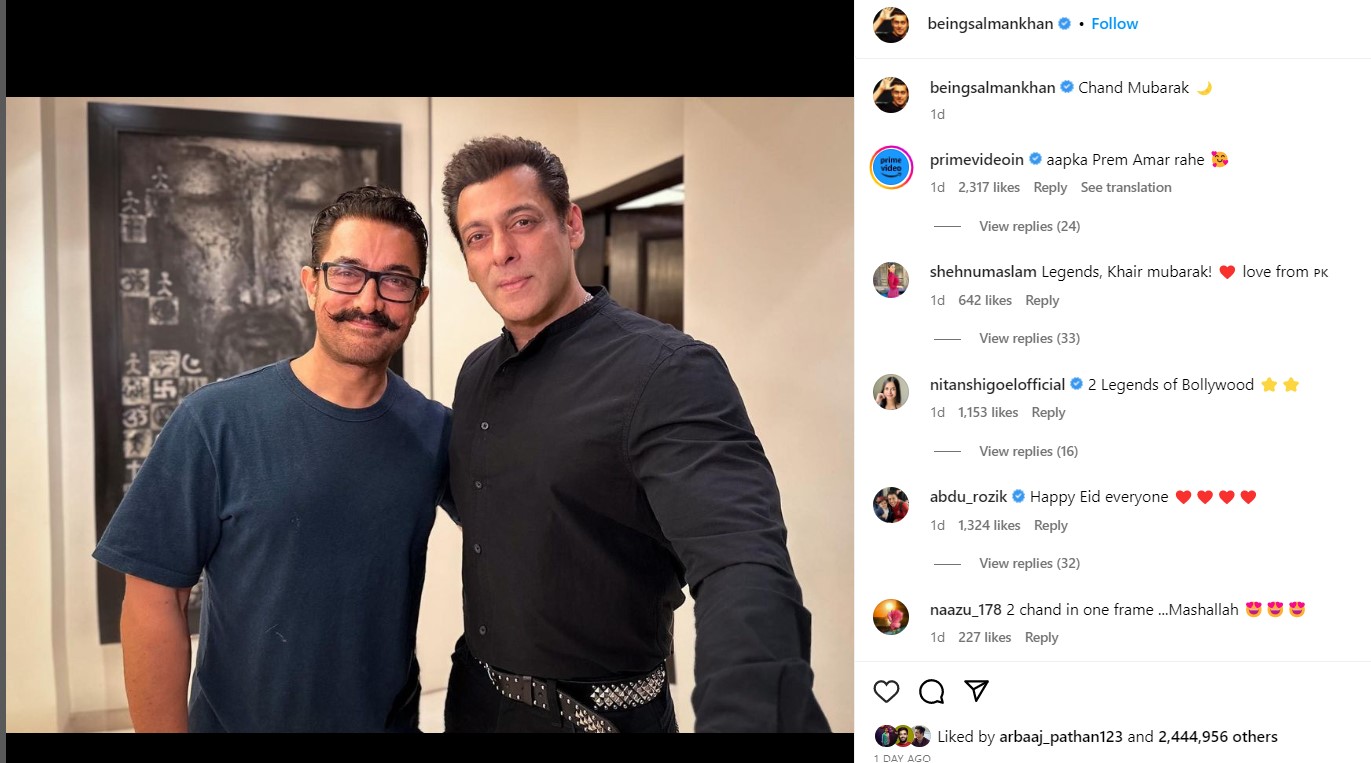Share the post with the paper plane icon
1371x763 pixels.
click(x=976, y=691)
